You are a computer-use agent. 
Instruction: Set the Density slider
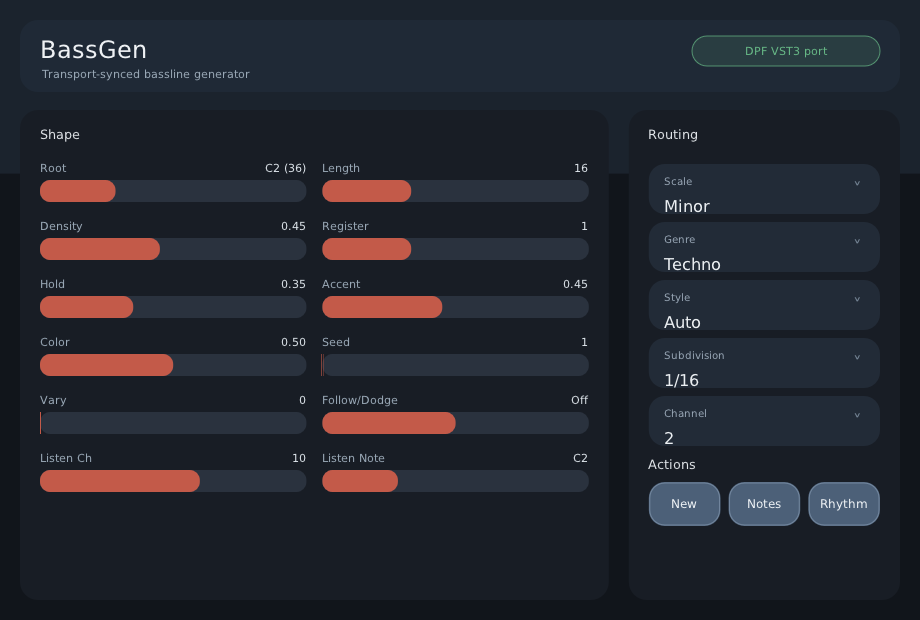click(173, 249)
